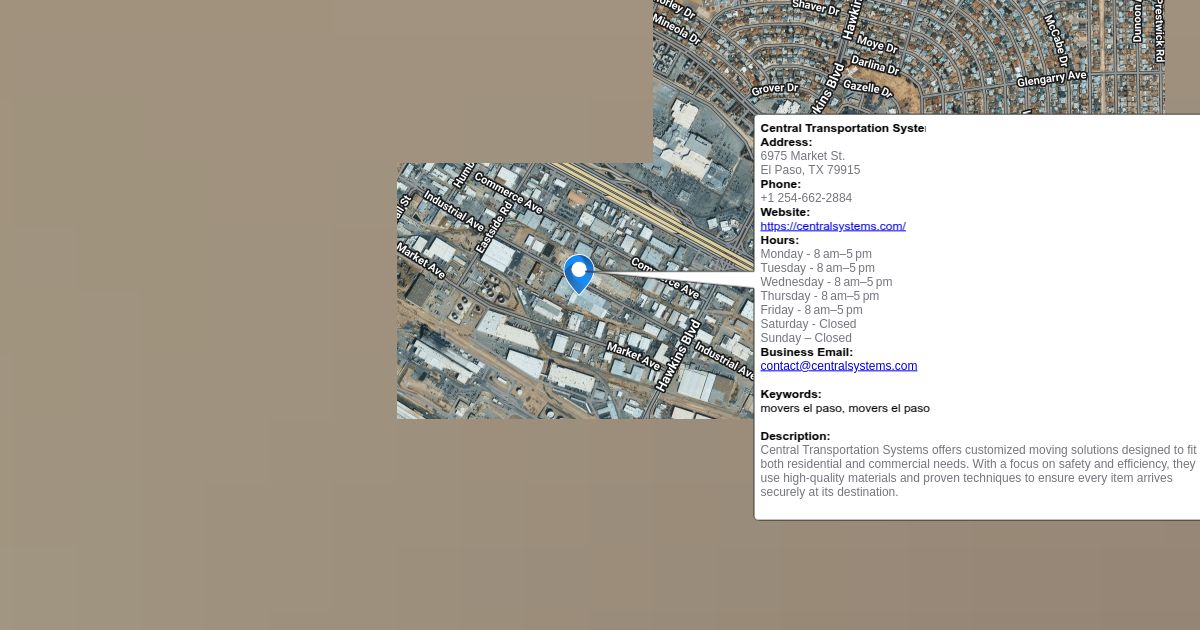Click the blue location pin marker
The image size is (1200, 630).
point(578,272)
